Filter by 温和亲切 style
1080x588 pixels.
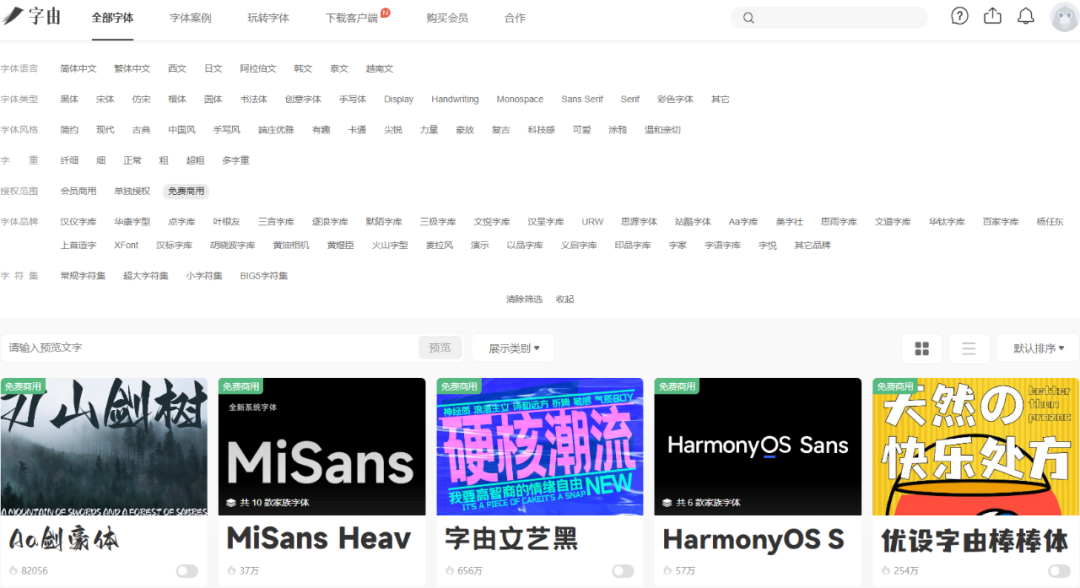coord(662,129)
